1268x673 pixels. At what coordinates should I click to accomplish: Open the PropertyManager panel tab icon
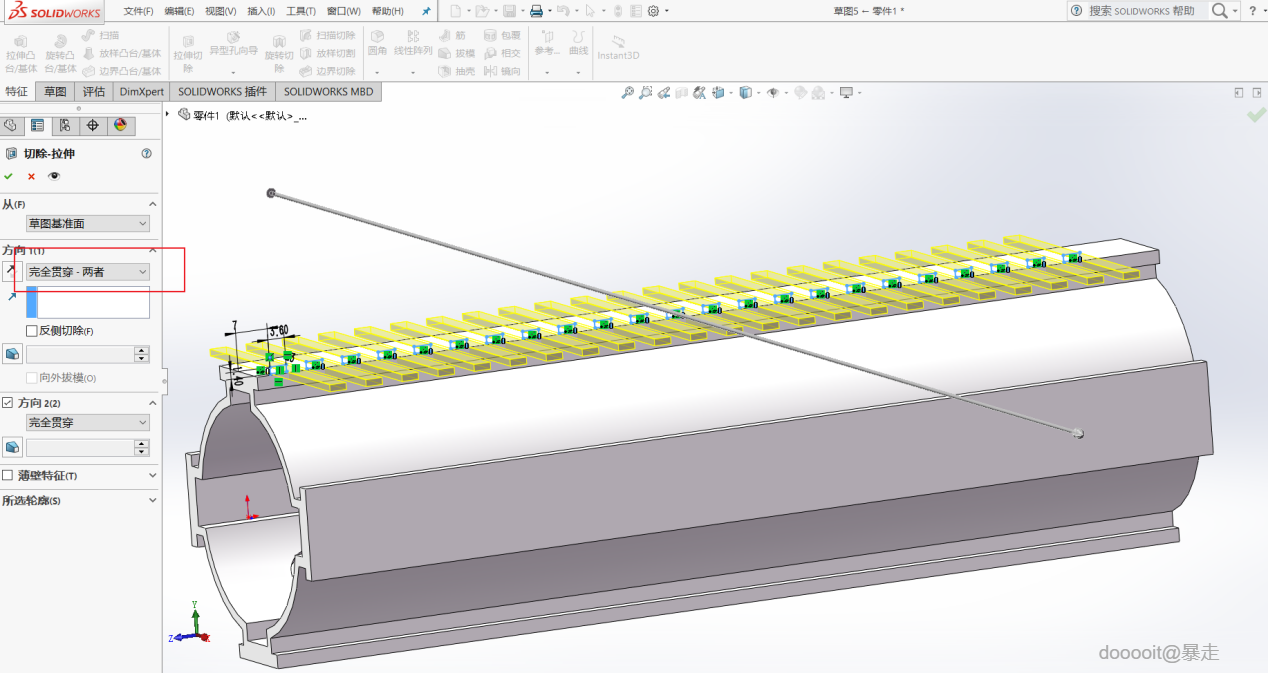pos(37,125)
